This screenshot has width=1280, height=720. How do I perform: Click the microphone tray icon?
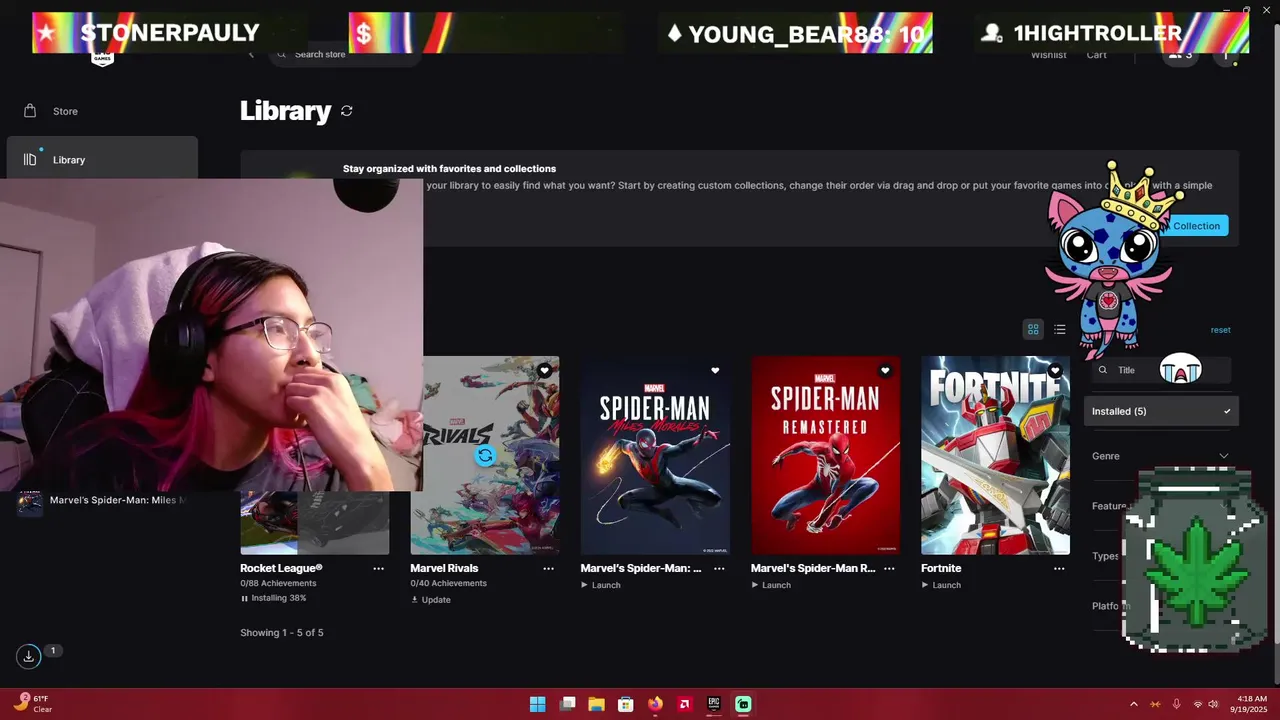tap(1176, 704)
